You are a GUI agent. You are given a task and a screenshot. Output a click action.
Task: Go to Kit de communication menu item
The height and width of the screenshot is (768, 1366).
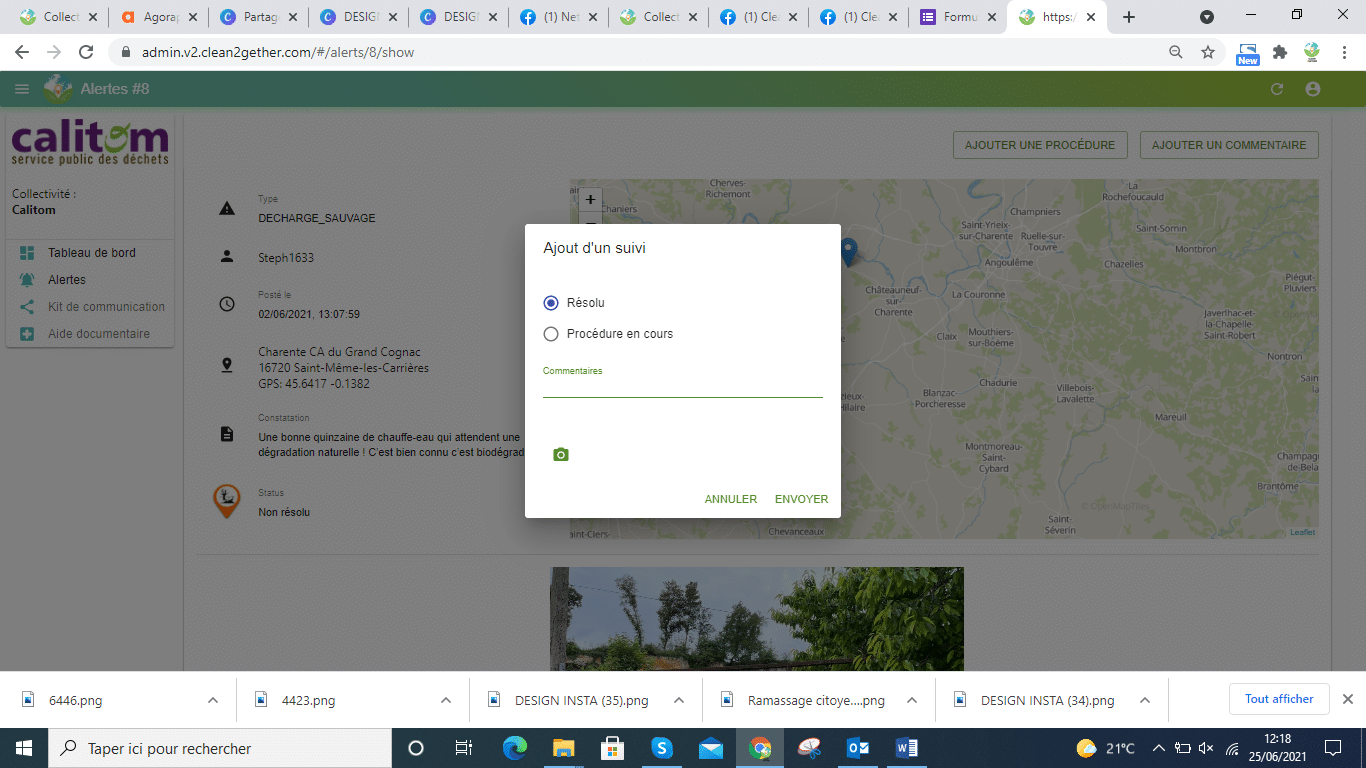[x=106, y=307]
